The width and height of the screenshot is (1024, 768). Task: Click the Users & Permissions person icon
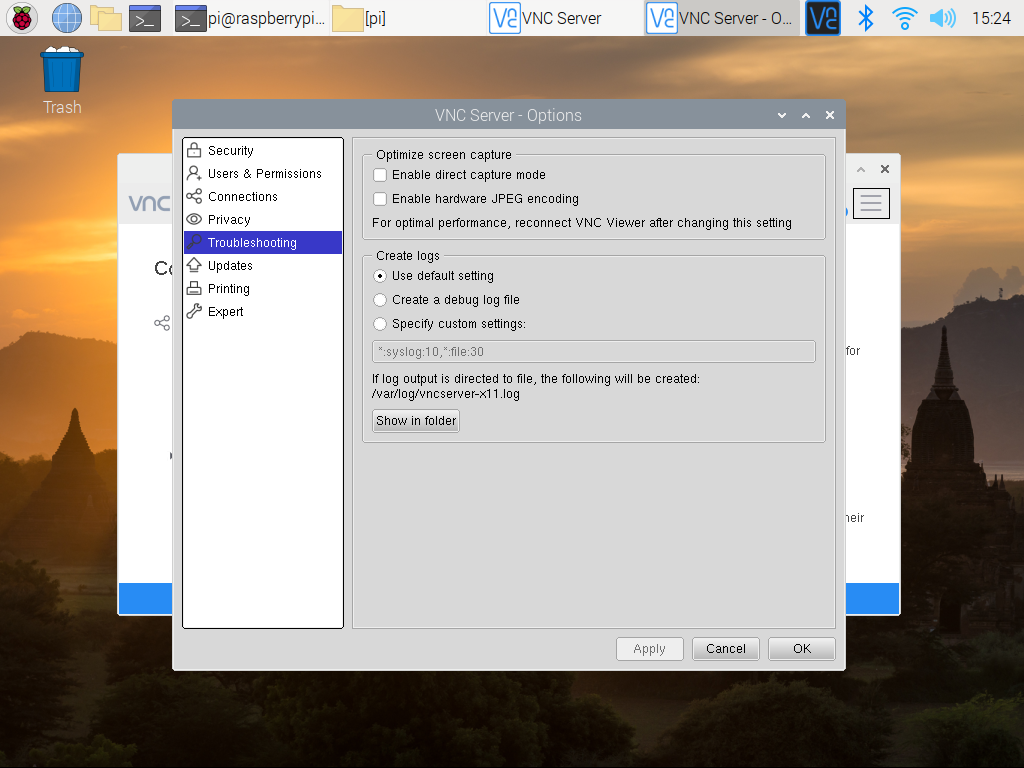tap(194, 173)
